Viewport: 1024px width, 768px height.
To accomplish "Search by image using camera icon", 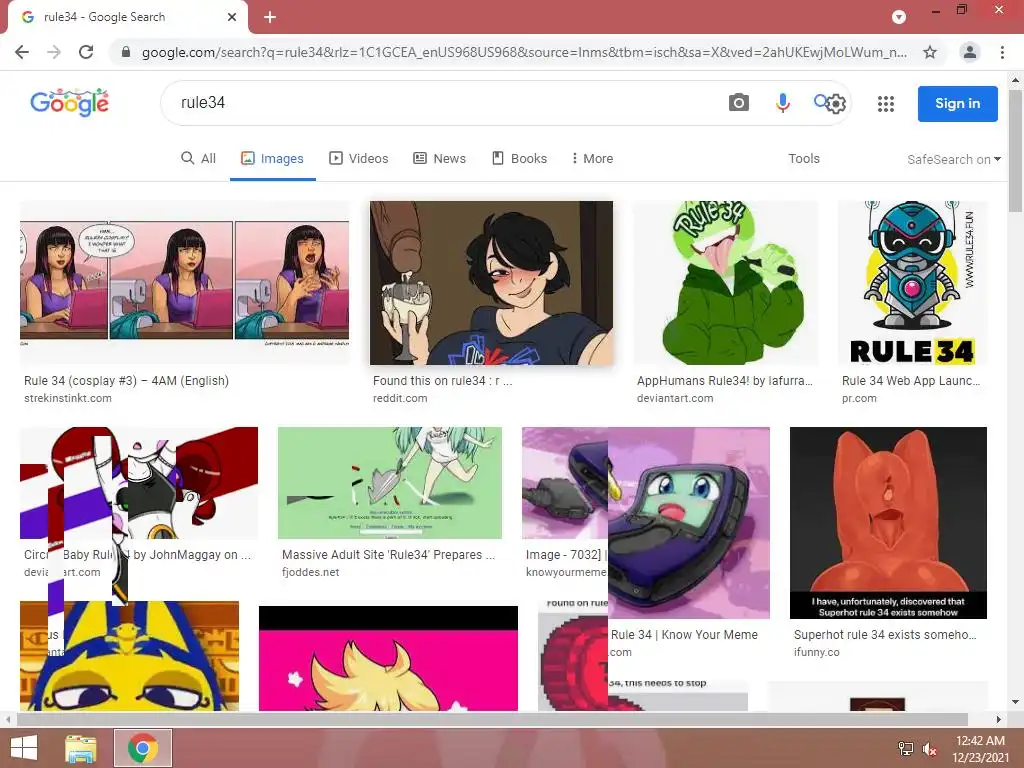I will pyautogui.click(x=739, y=103).
